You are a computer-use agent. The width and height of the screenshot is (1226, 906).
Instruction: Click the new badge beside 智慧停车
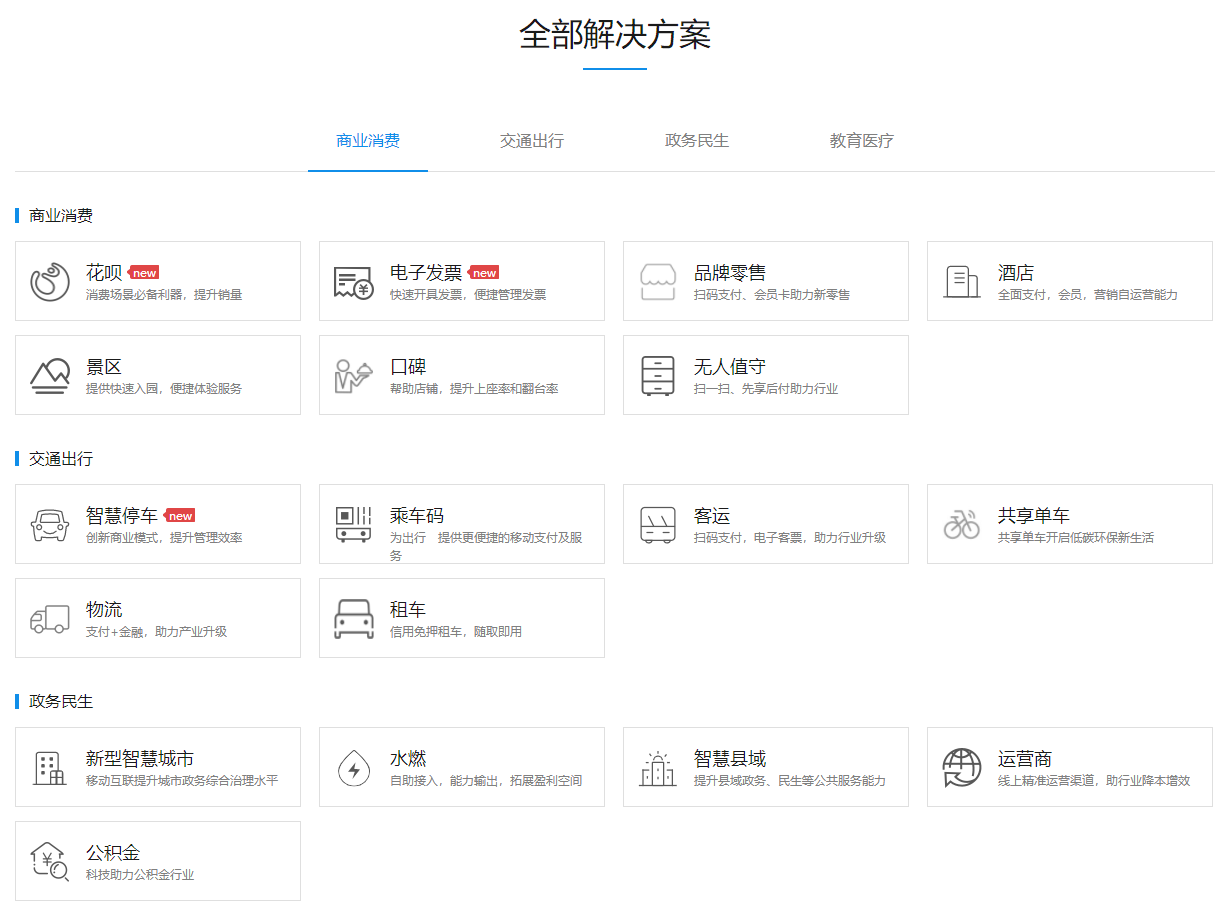[179, 516]
